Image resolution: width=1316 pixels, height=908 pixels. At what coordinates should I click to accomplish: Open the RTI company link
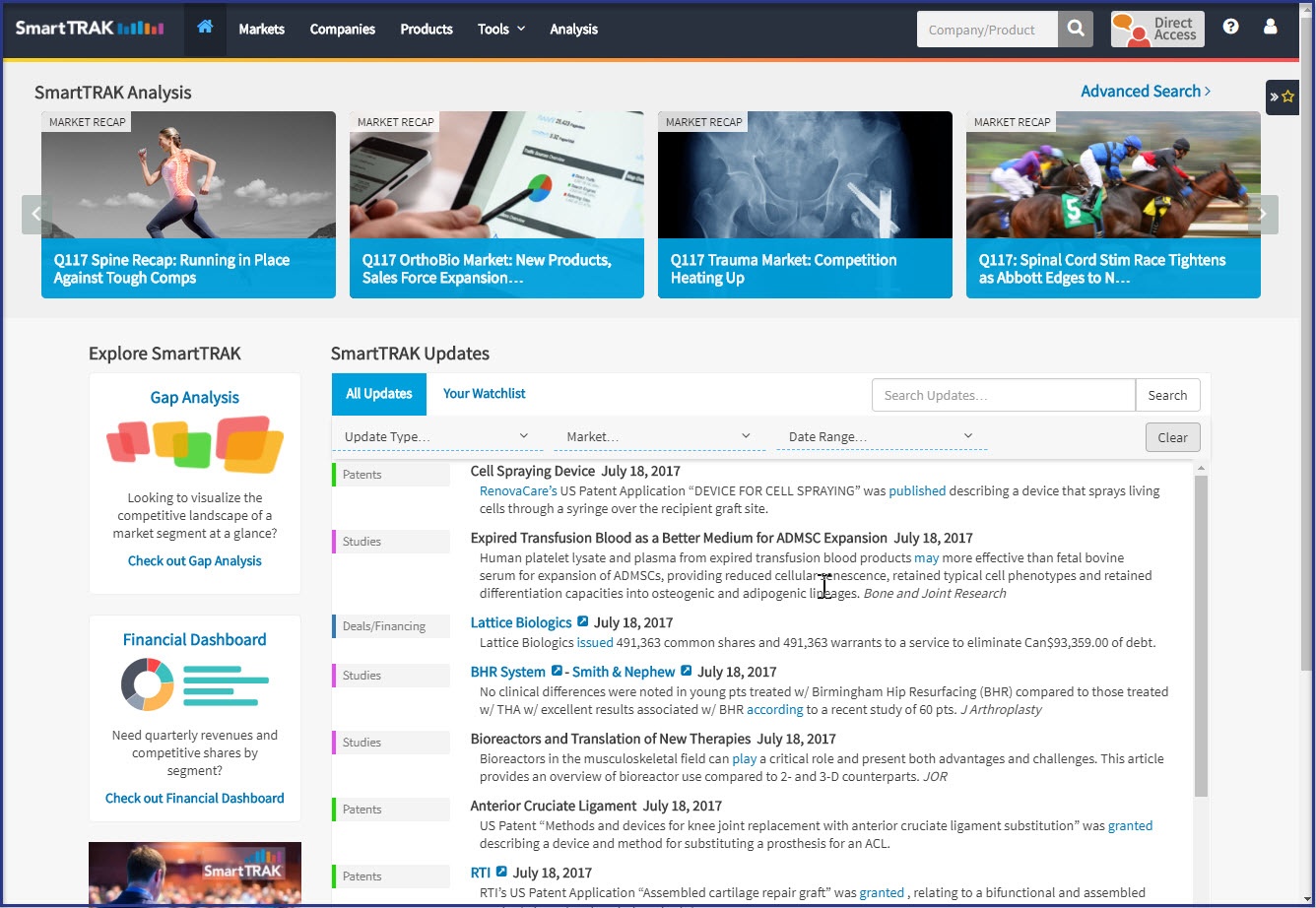tap(481, 873)
